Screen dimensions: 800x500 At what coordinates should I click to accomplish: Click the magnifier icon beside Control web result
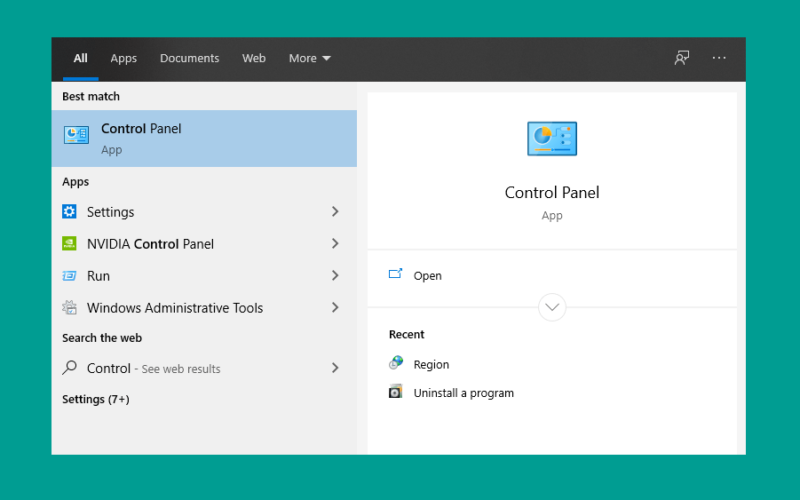click(69, 367)
